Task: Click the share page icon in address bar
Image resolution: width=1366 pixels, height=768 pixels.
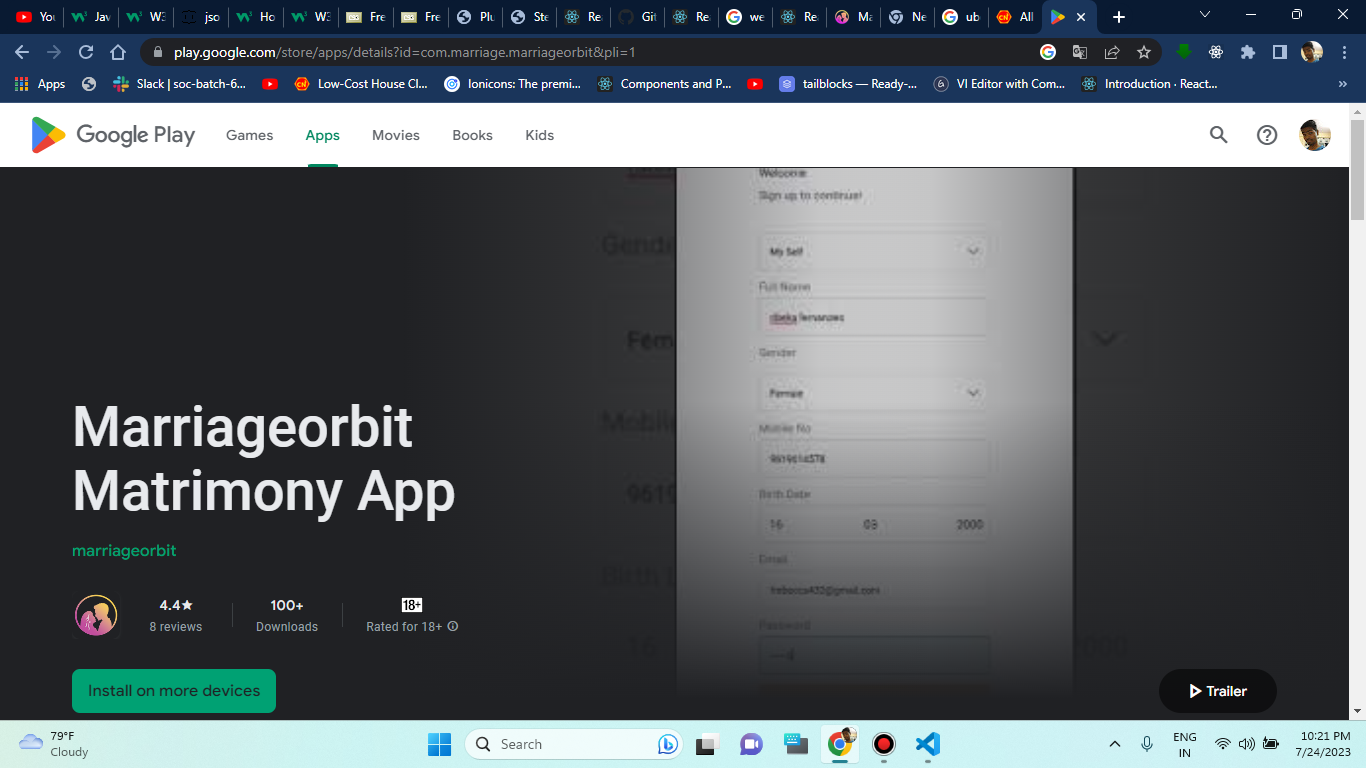Action: (1112, 52)
